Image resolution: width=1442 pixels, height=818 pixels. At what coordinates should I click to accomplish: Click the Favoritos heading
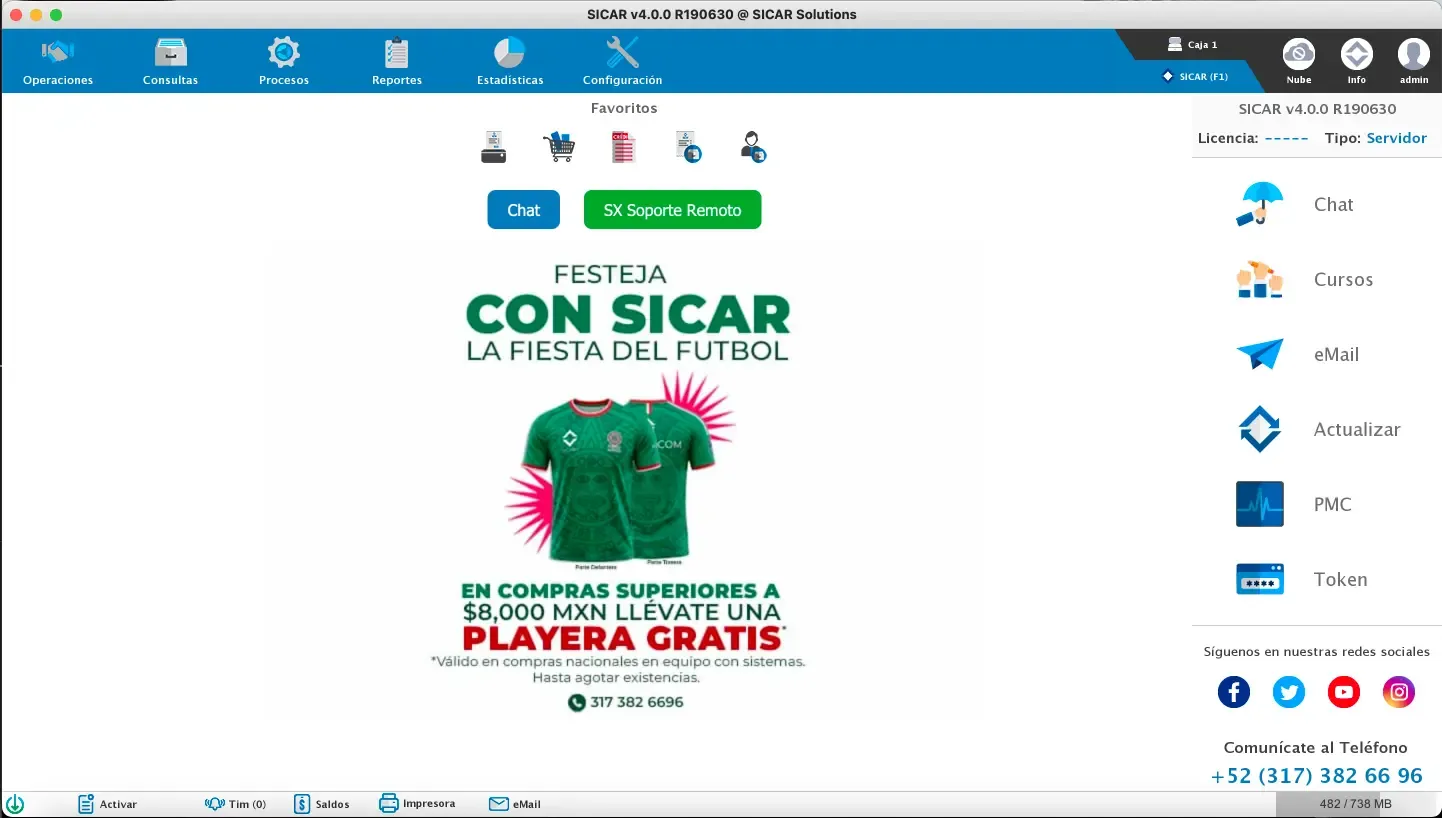[x=624, y=108]
